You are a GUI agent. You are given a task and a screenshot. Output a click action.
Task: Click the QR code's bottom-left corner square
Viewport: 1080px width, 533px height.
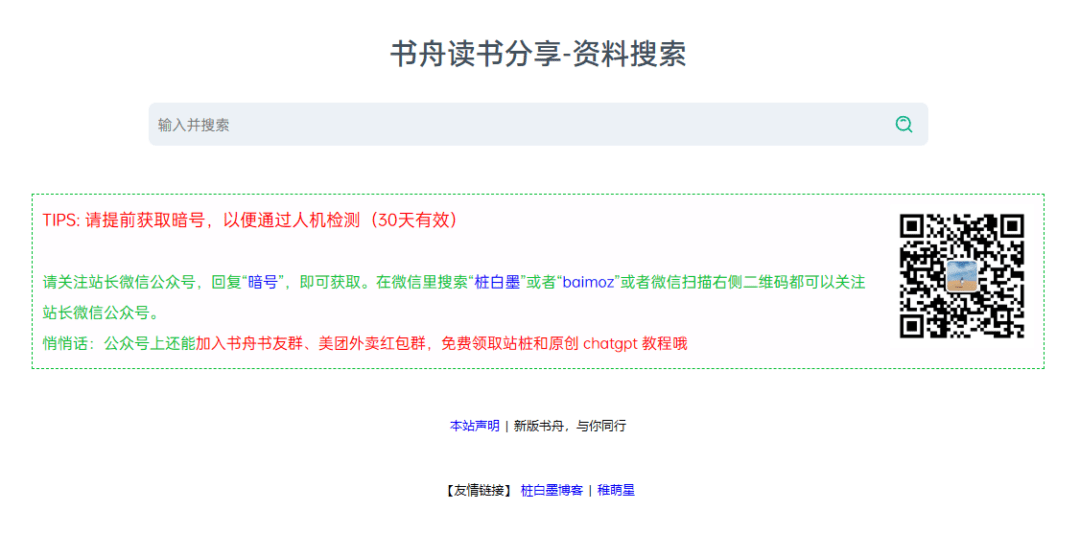pos(911,326)
